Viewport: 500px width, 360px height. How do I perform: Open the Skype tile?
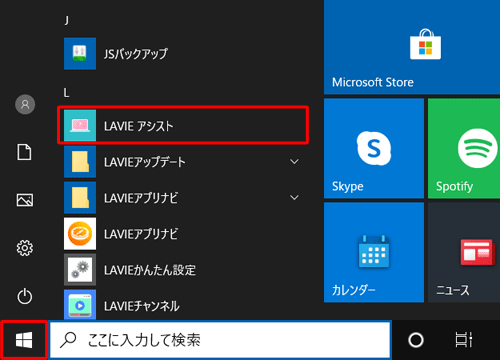coord(374,148)
